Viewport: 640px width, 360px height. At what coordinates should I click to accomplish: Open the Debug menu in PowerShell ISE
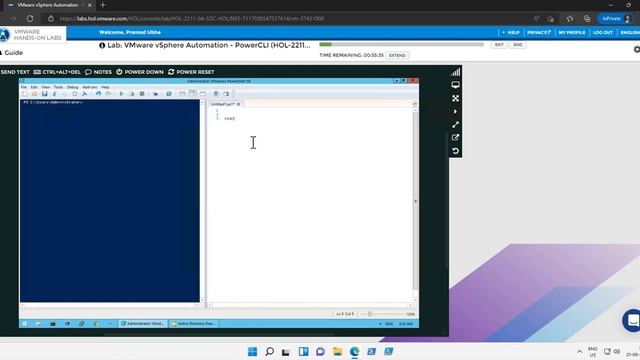(x=72, y=87)
